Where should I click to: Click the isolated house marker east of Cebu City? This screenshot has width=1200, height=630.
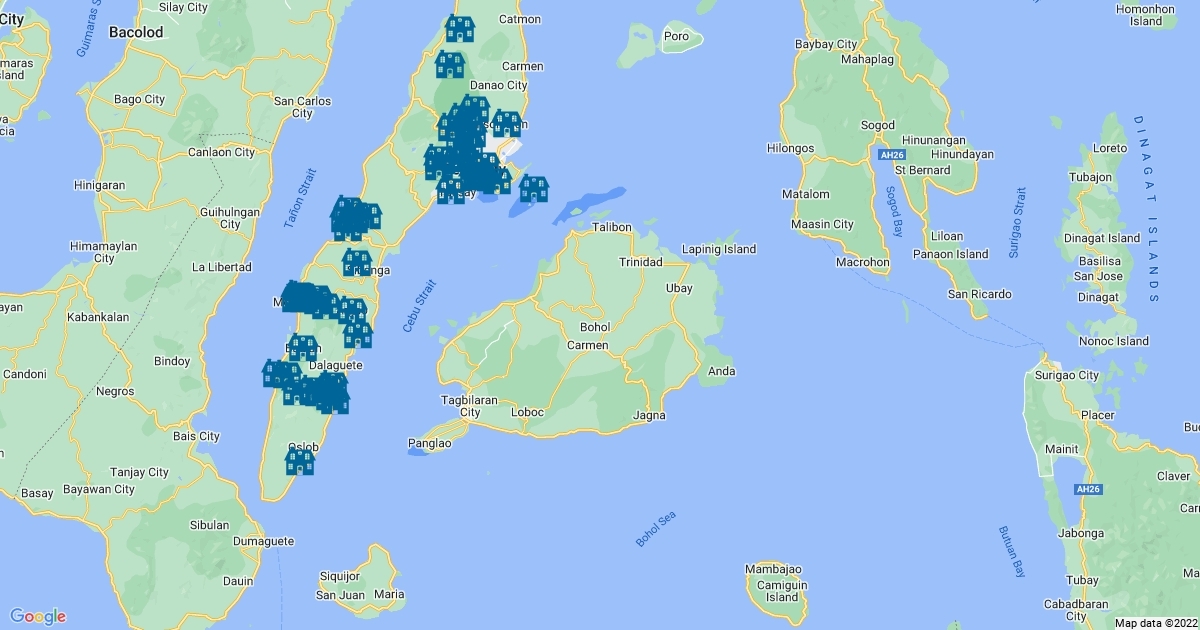(x=534, y=188)
